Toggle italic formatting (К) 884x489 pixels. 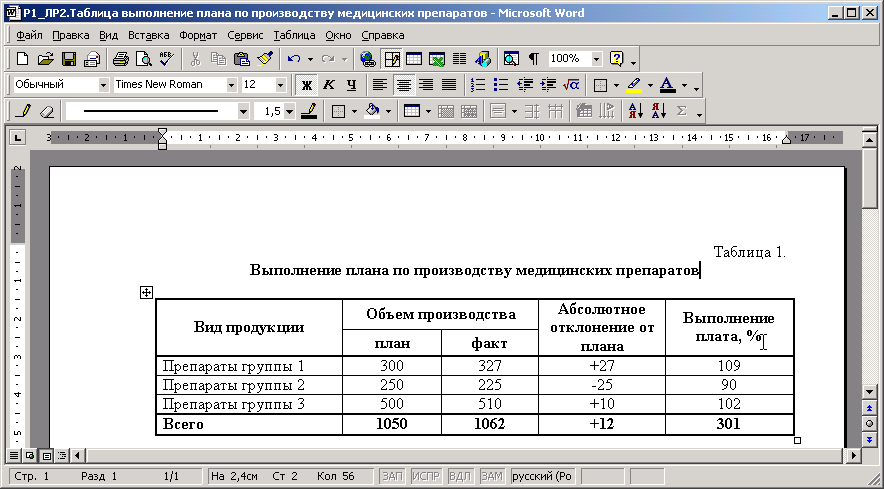pyautogui.click(x=329, y=85)
